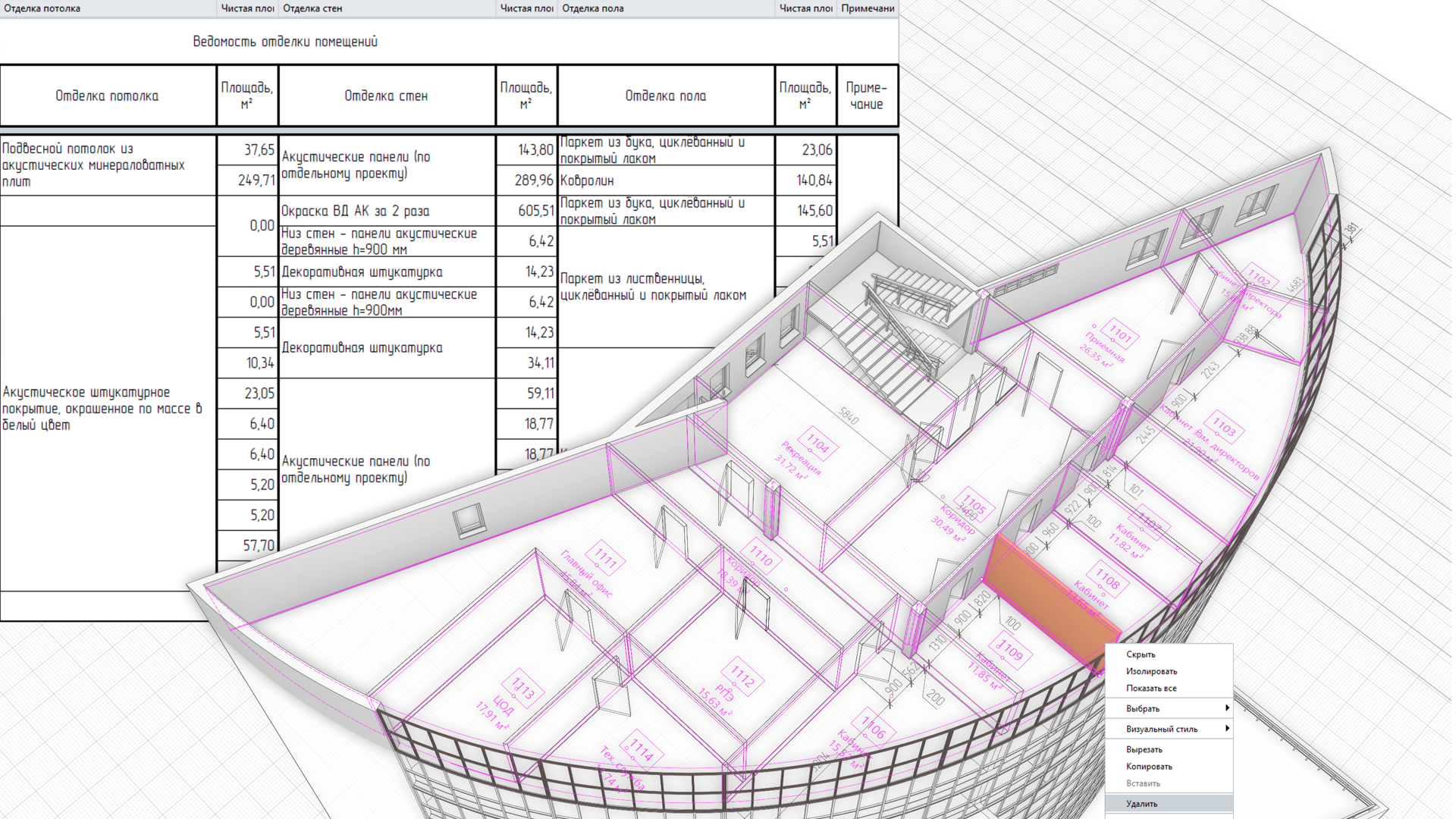Choose 'Копировать' in the context menu
Viewport: 1456px width, 819px height.
pyautogui.click(x=1149, y=767)
